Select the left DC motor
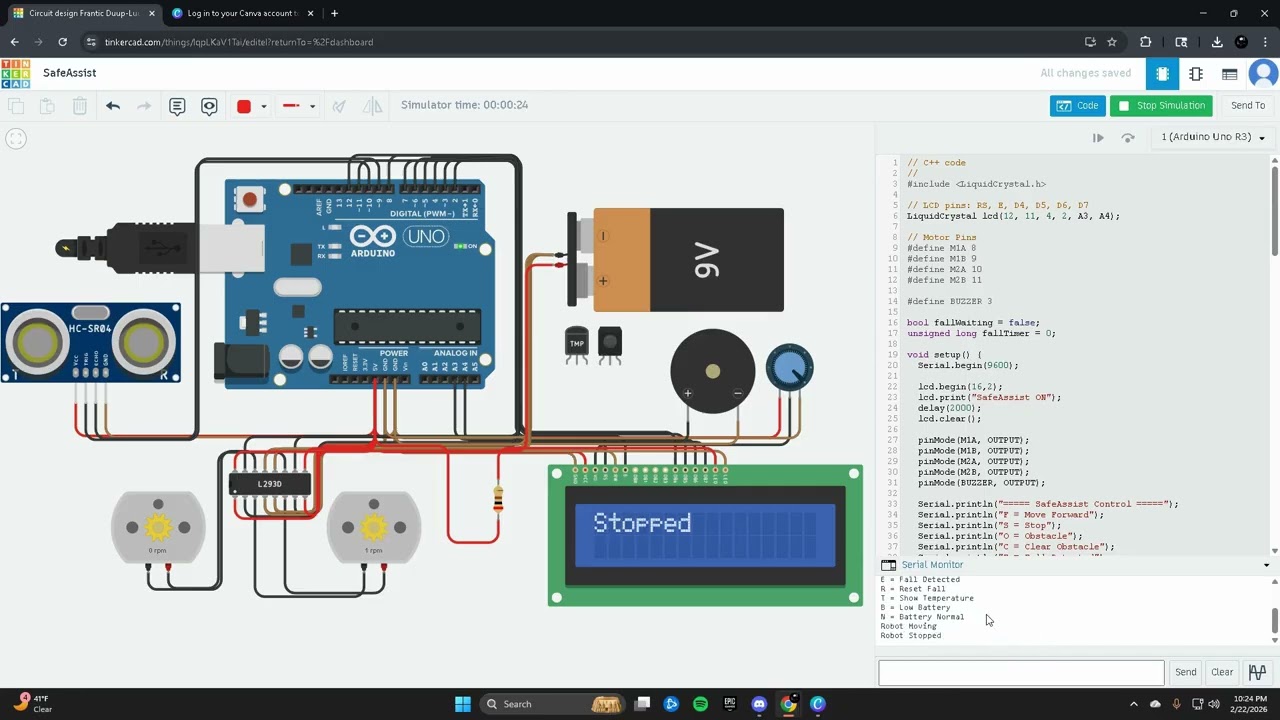Screen dimensions: 1280x720 (x=158, y=526)
